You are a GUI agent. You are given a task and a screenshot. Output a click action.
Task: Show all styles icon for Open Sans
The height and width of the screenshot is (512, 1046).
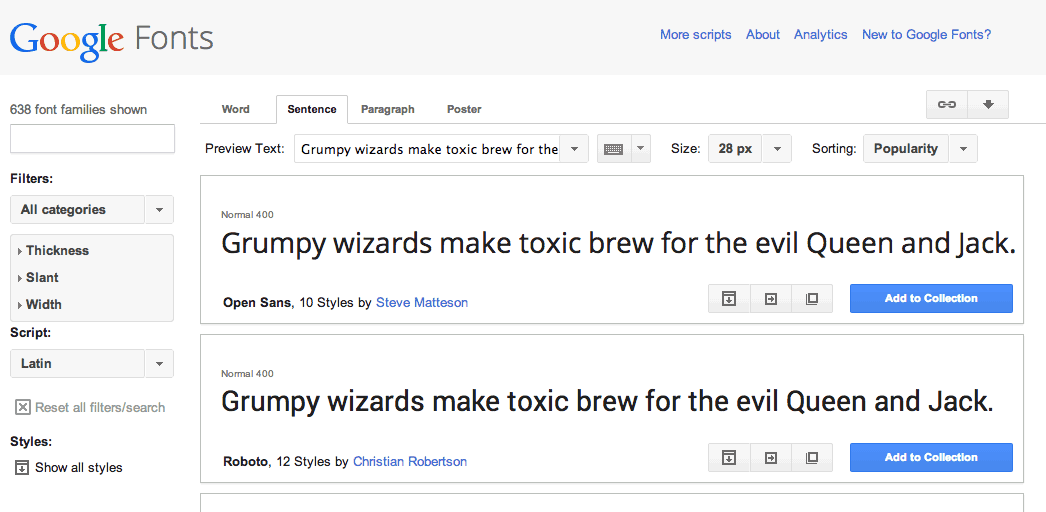click(x=728, y=299)
